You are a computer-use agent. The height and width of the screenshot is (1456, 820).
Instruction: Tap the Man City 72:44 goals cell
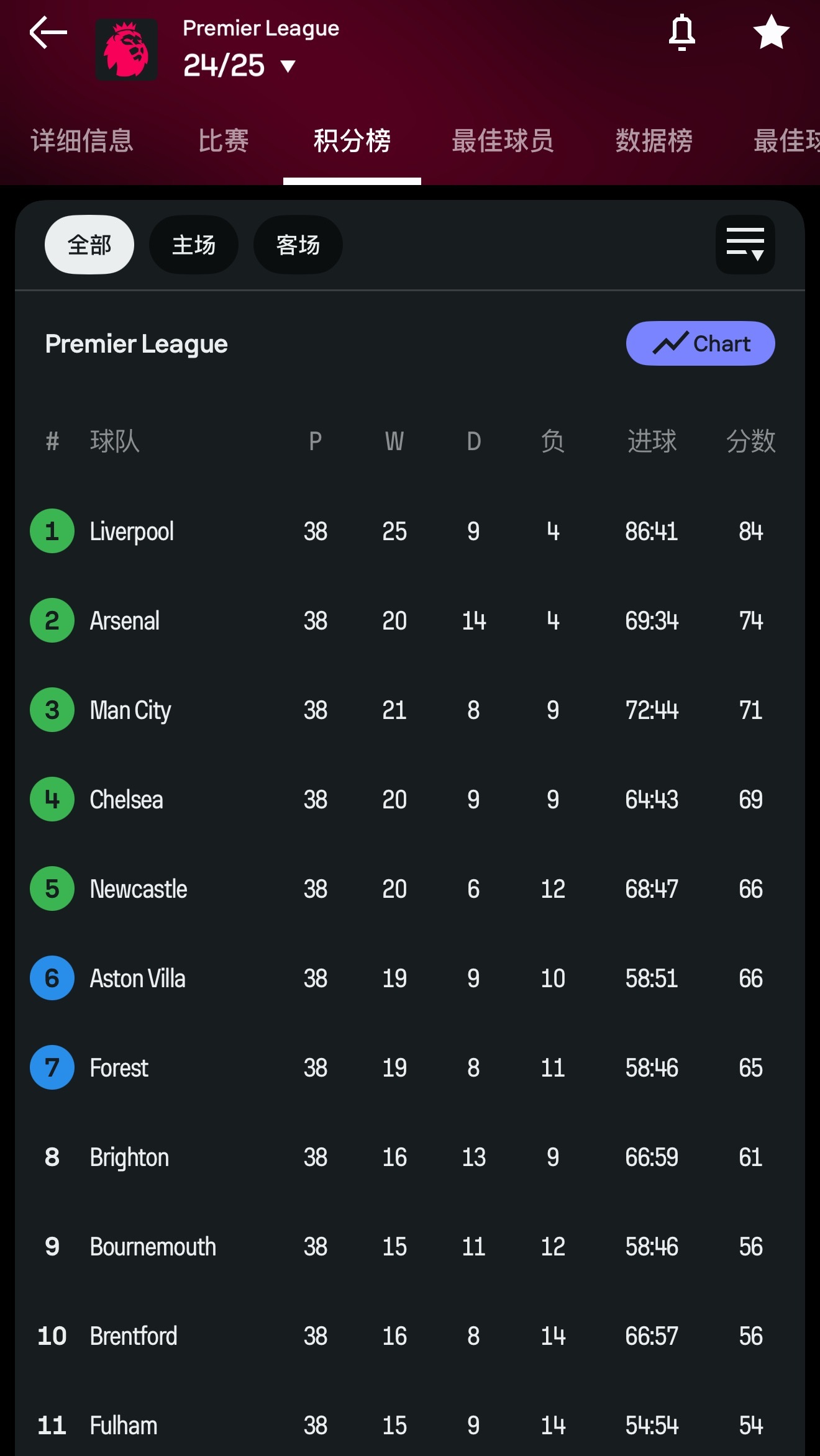652,710
